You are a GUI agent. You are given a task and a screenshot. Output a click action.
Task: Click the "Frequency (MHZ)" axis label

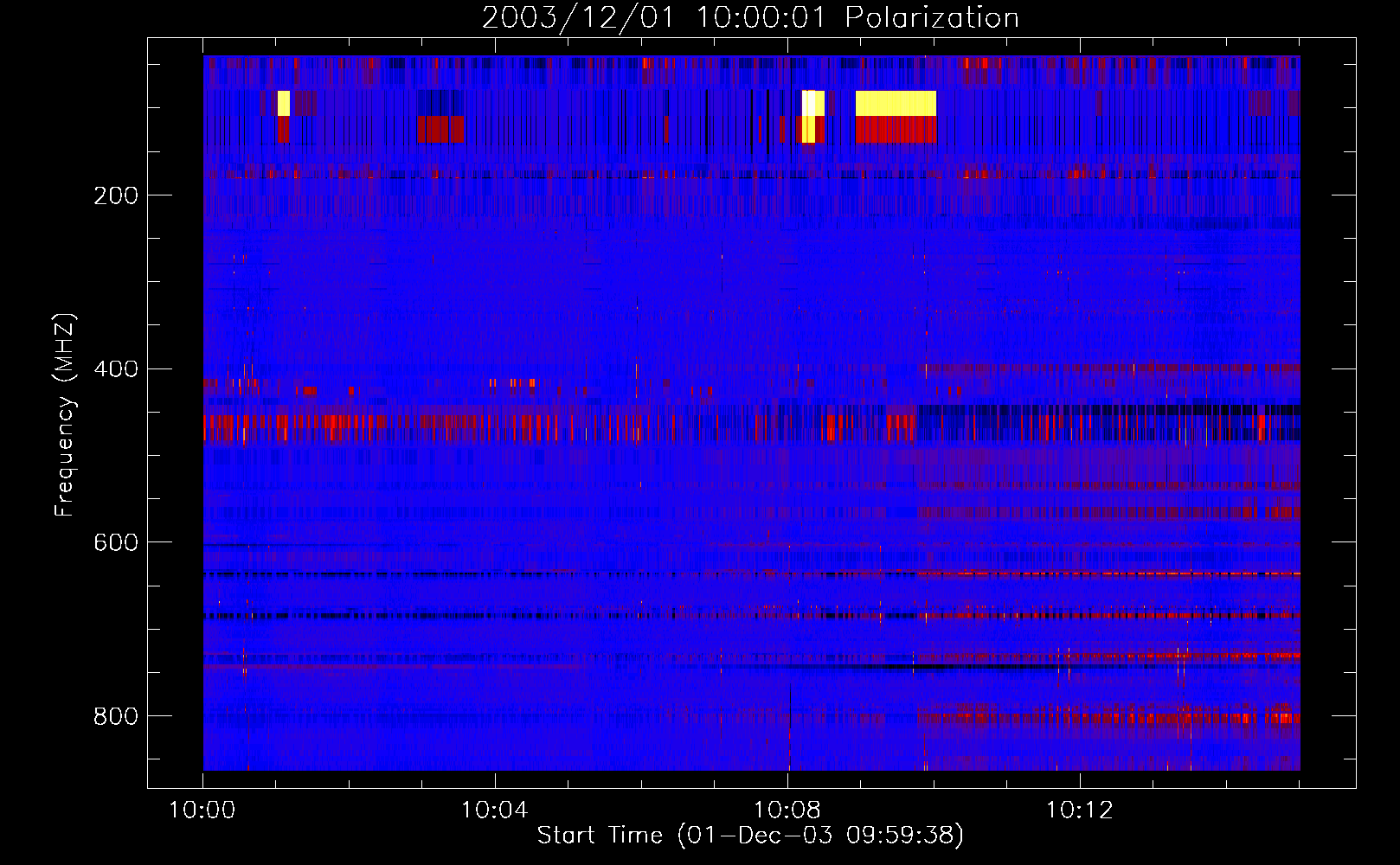pos(65,415)
